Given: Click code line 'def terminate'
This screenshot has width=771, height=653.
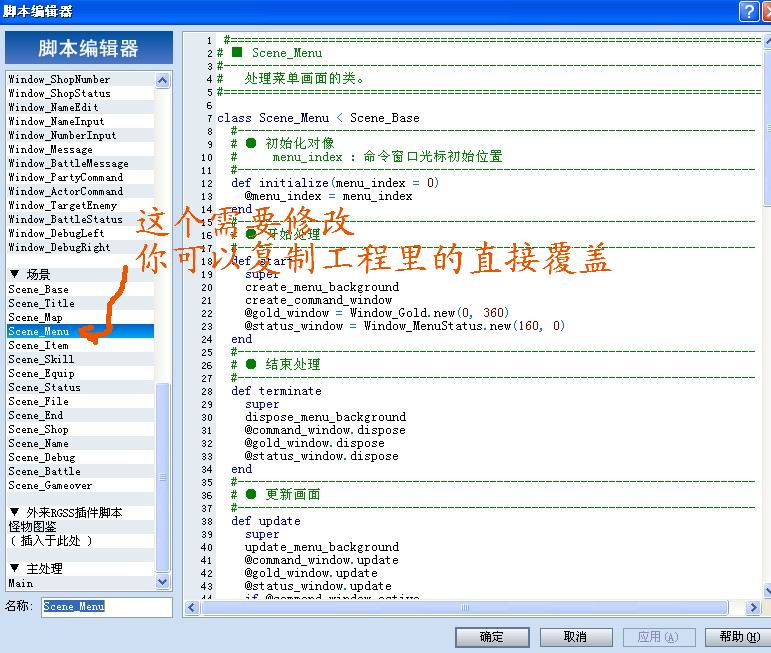Looking at the screenshot, I should pyautogui.click(x=276, y=391).
